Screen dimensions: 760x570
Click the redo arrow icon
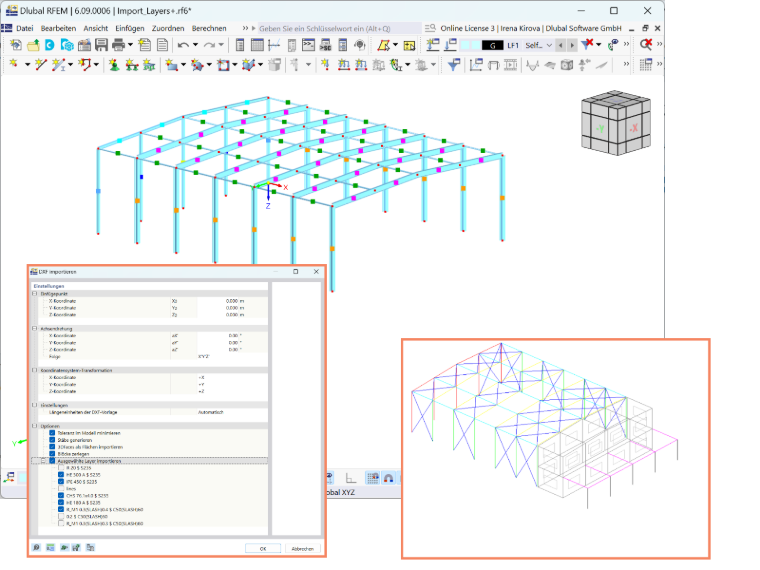[x=209, y=45]
